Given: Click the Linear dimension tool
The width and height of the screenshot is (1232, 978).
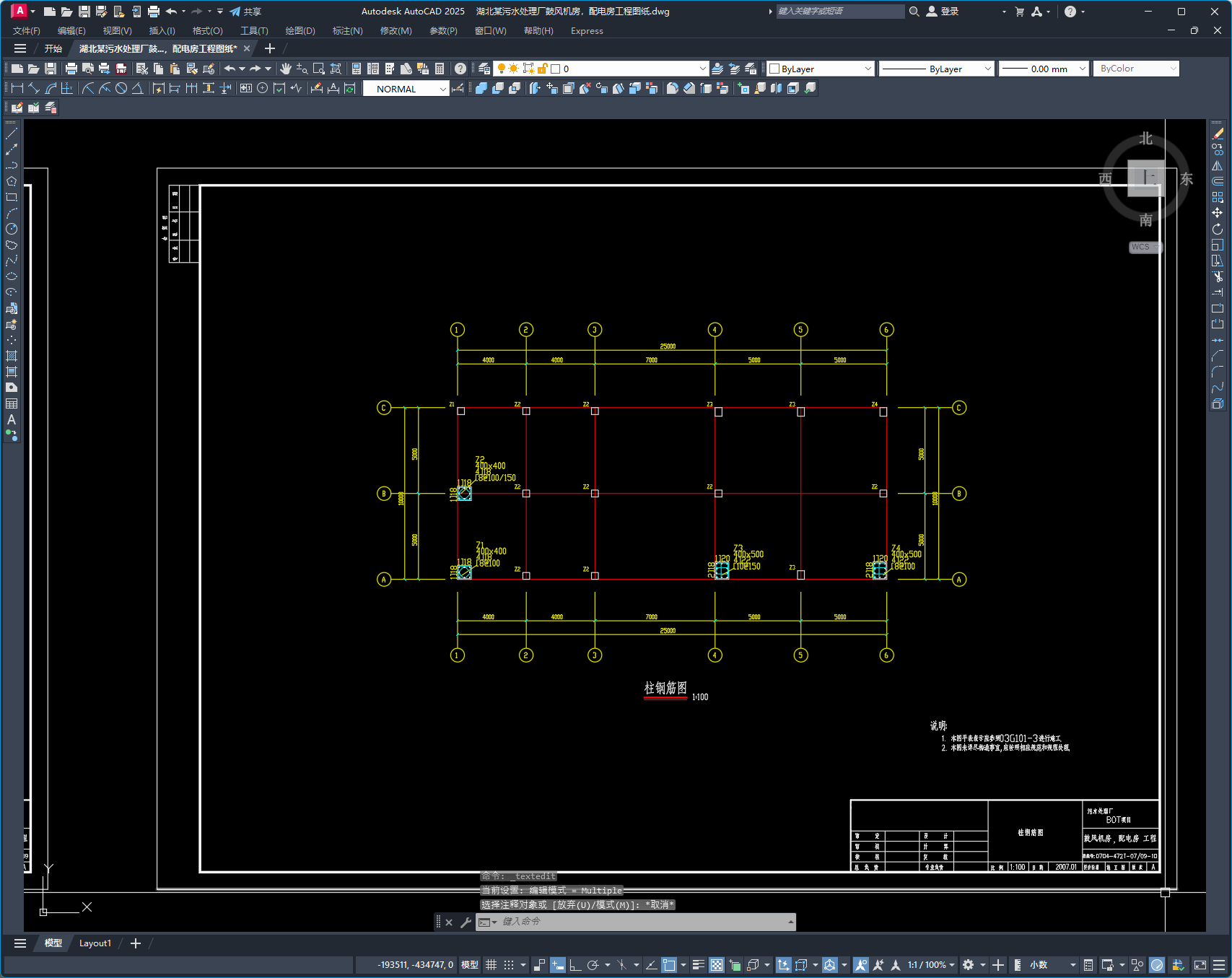Looking at the screenshot, I should 17,88.
